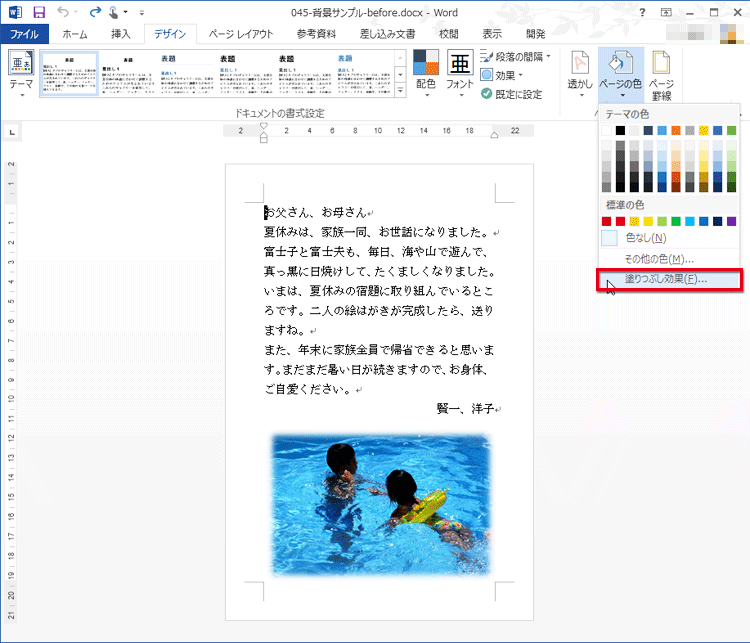Pick the green theme color swatch
750x643 pixels.
(731, 131)
